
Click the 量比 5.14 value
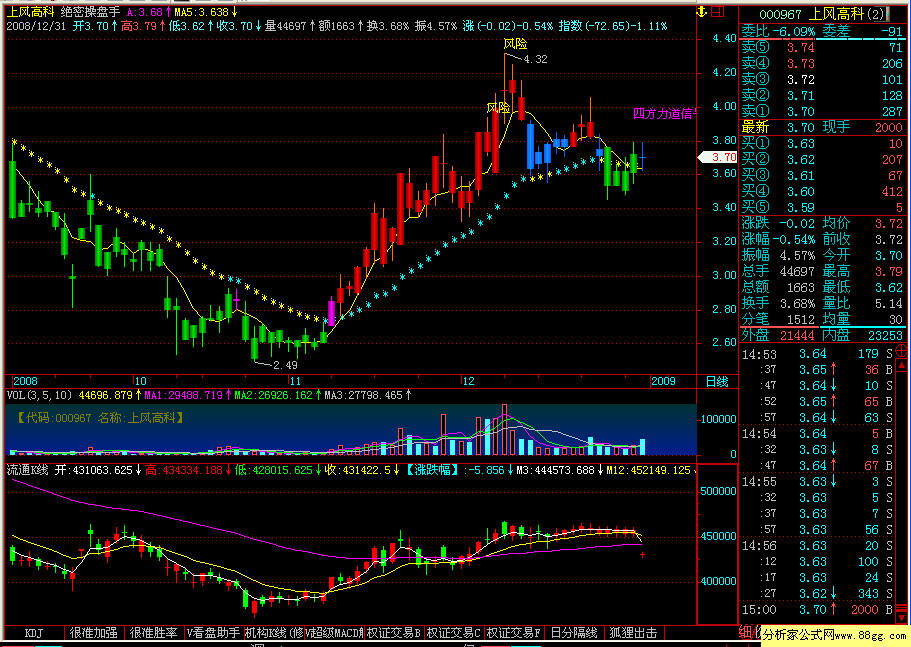(x=888, y=303)
